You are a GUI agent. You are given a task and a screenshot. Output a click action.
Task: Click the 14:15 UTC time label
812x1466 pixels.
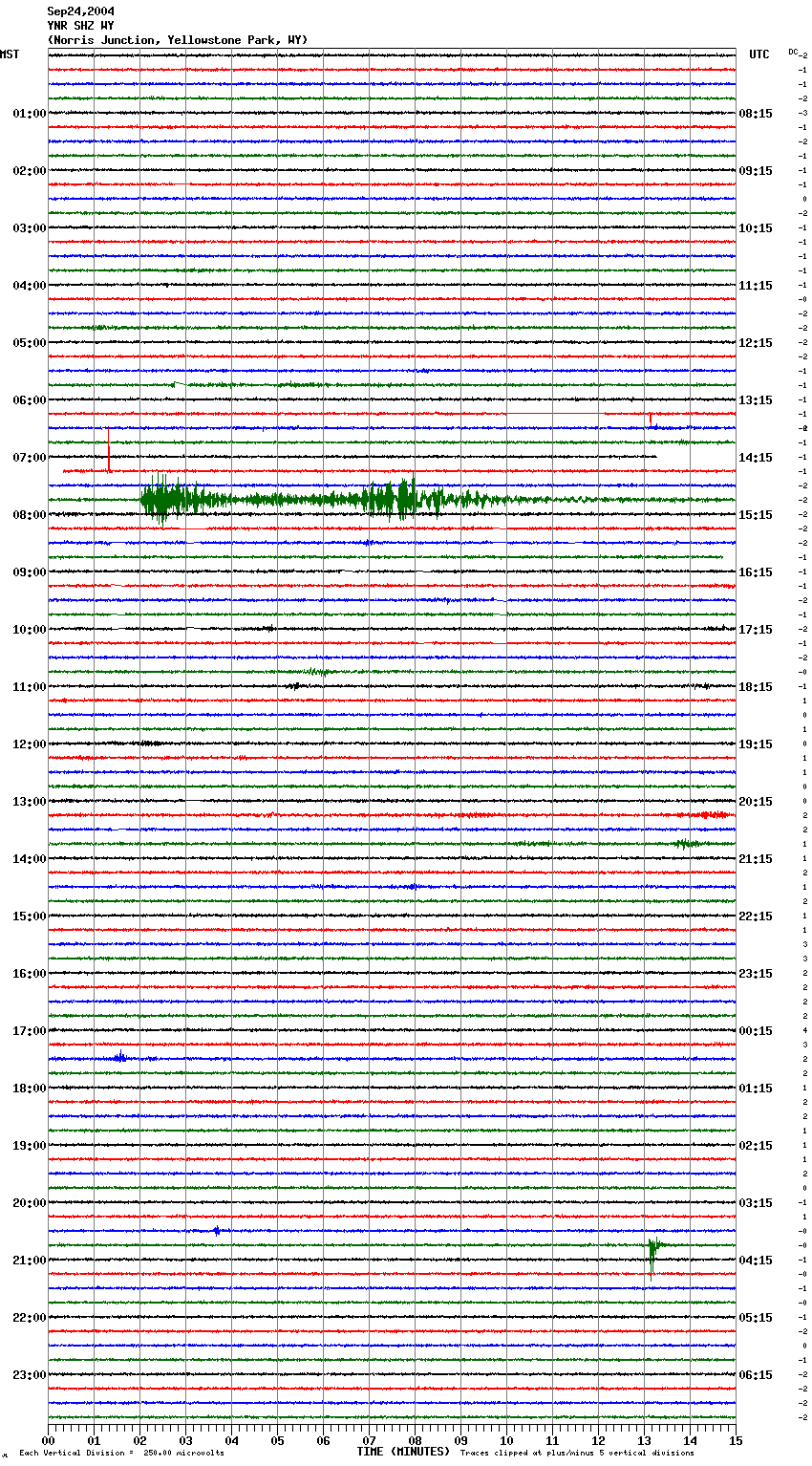(756, 458)
